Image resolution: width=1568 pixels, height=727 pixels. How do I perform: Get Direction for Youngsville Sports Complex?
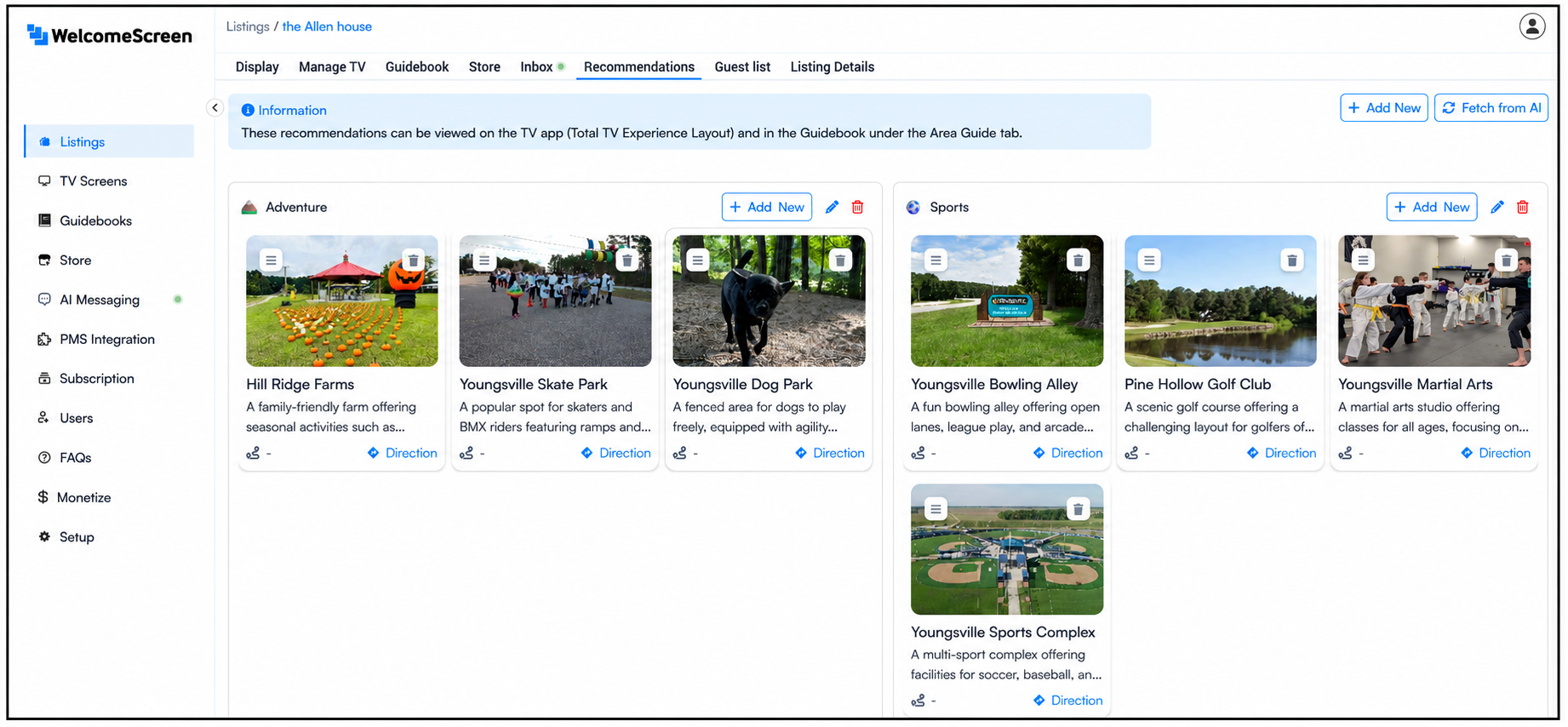[1067, 701]
